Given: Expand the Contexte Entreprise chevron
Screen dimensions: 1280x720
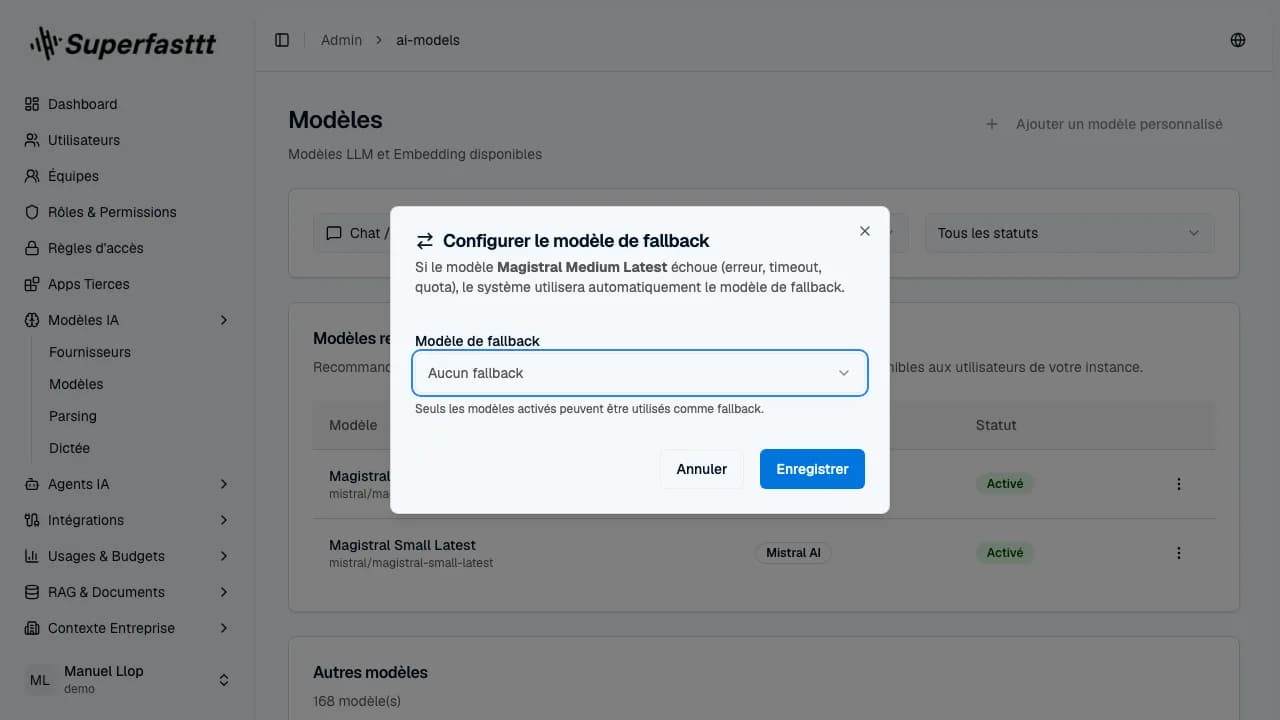Looking at the screenshot, I should (x=224, y=628).
